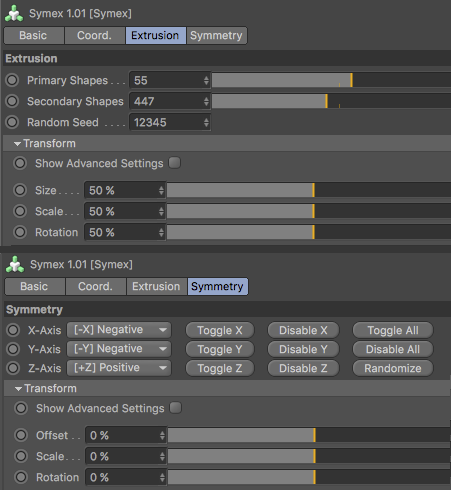Toggle keyframe circle for Offset parameter
451x490 pixels.
[21, 435]
